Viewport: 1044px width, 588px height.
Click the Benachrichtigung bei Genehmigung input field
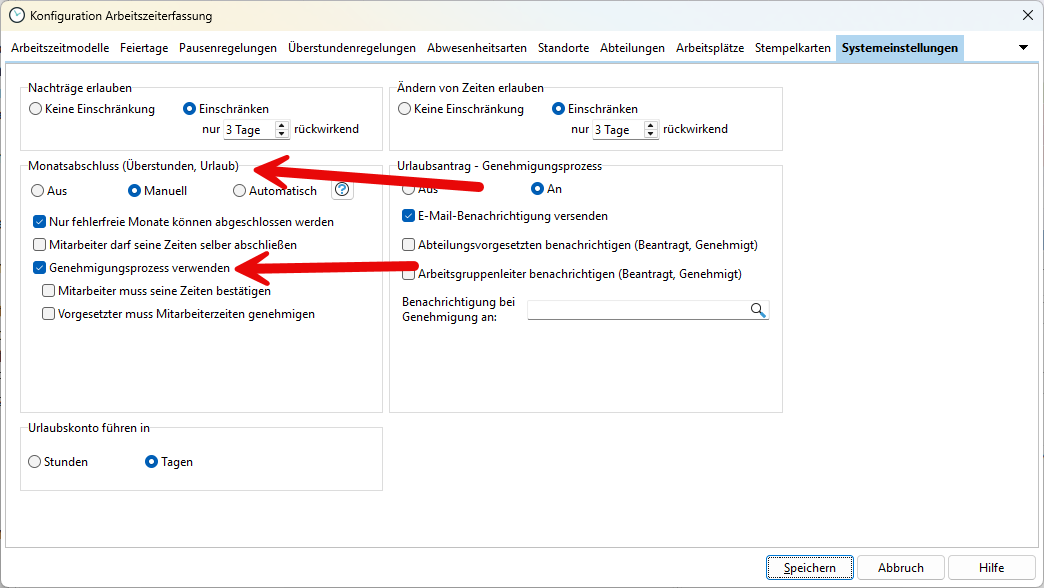coord(637,310)
